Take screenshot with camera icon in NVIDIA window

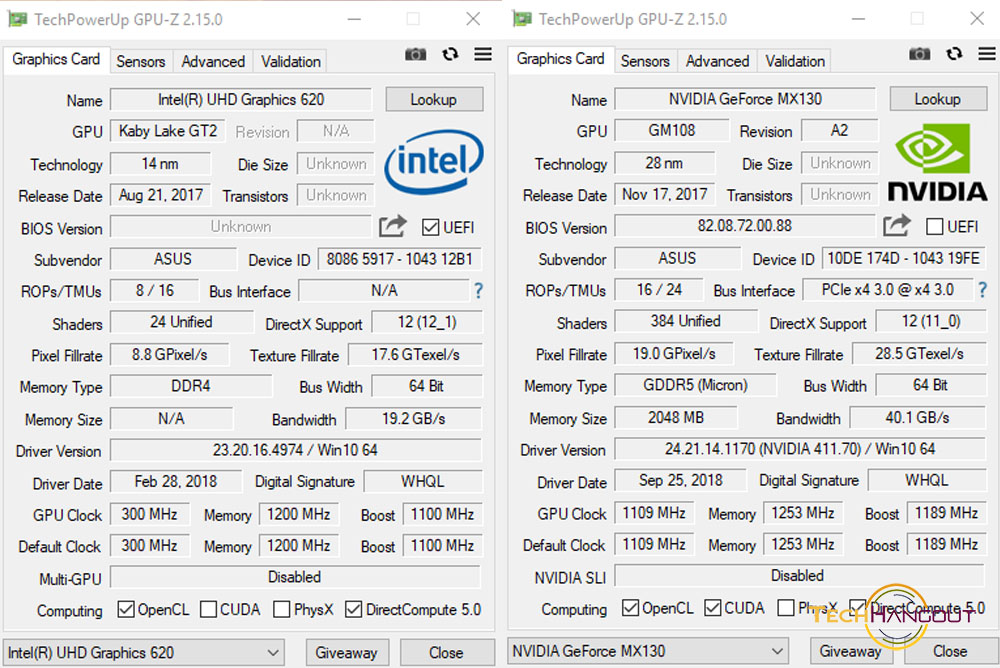pyautogui.click(x=919, y=54)
